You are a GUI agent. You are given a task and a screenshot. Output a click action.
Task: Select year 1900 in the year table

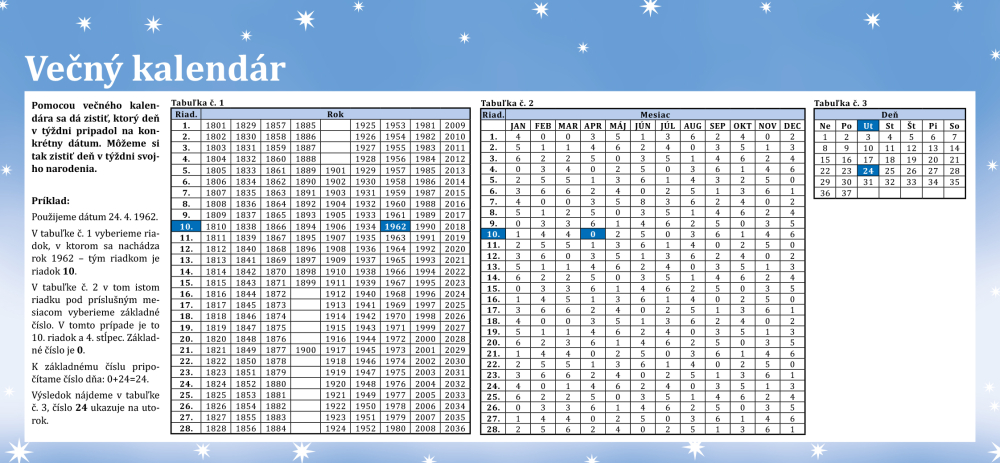pos(305,350)
